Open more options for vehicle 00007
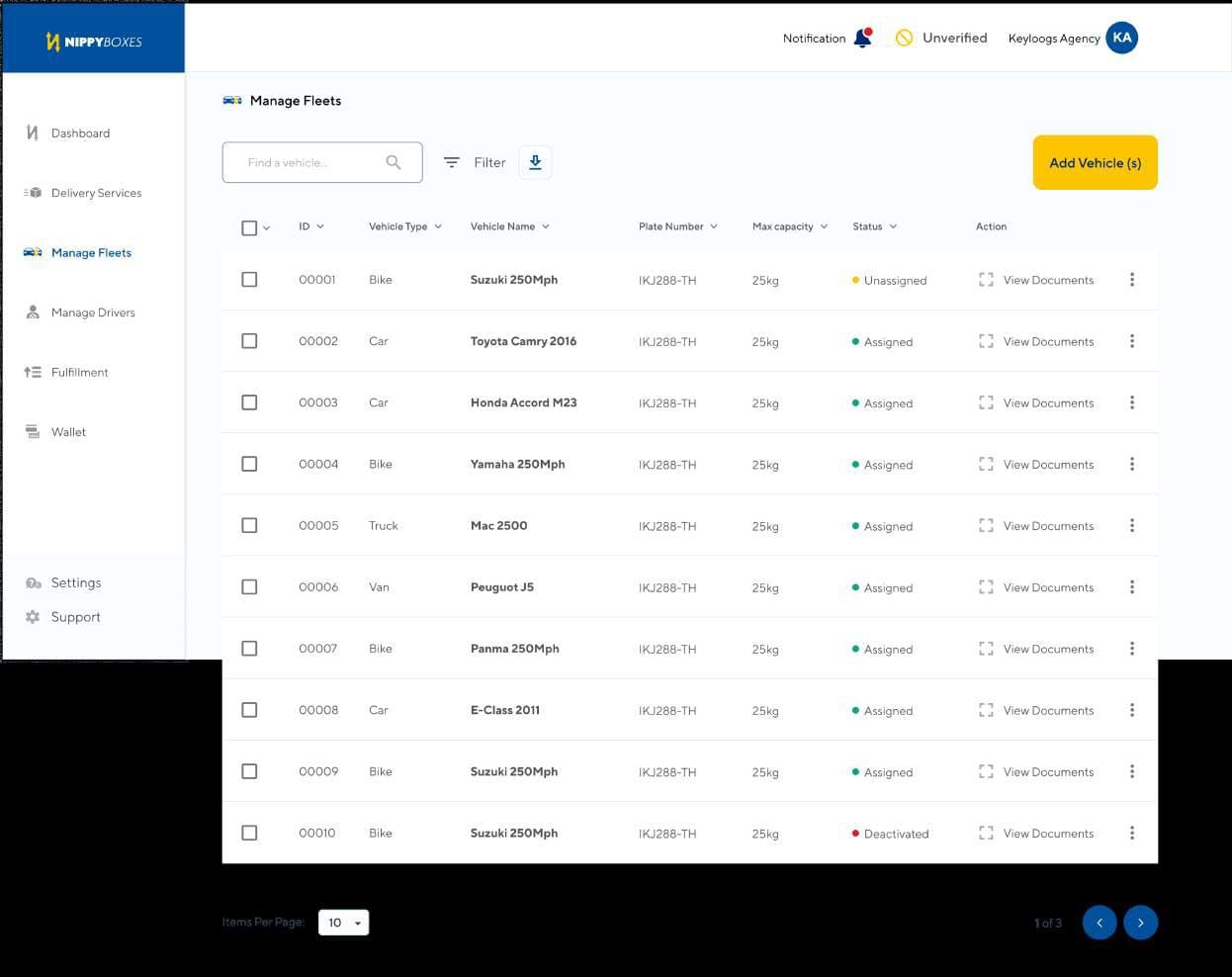This screenshot has width=1232, height=977. (x=1132, y=649)
